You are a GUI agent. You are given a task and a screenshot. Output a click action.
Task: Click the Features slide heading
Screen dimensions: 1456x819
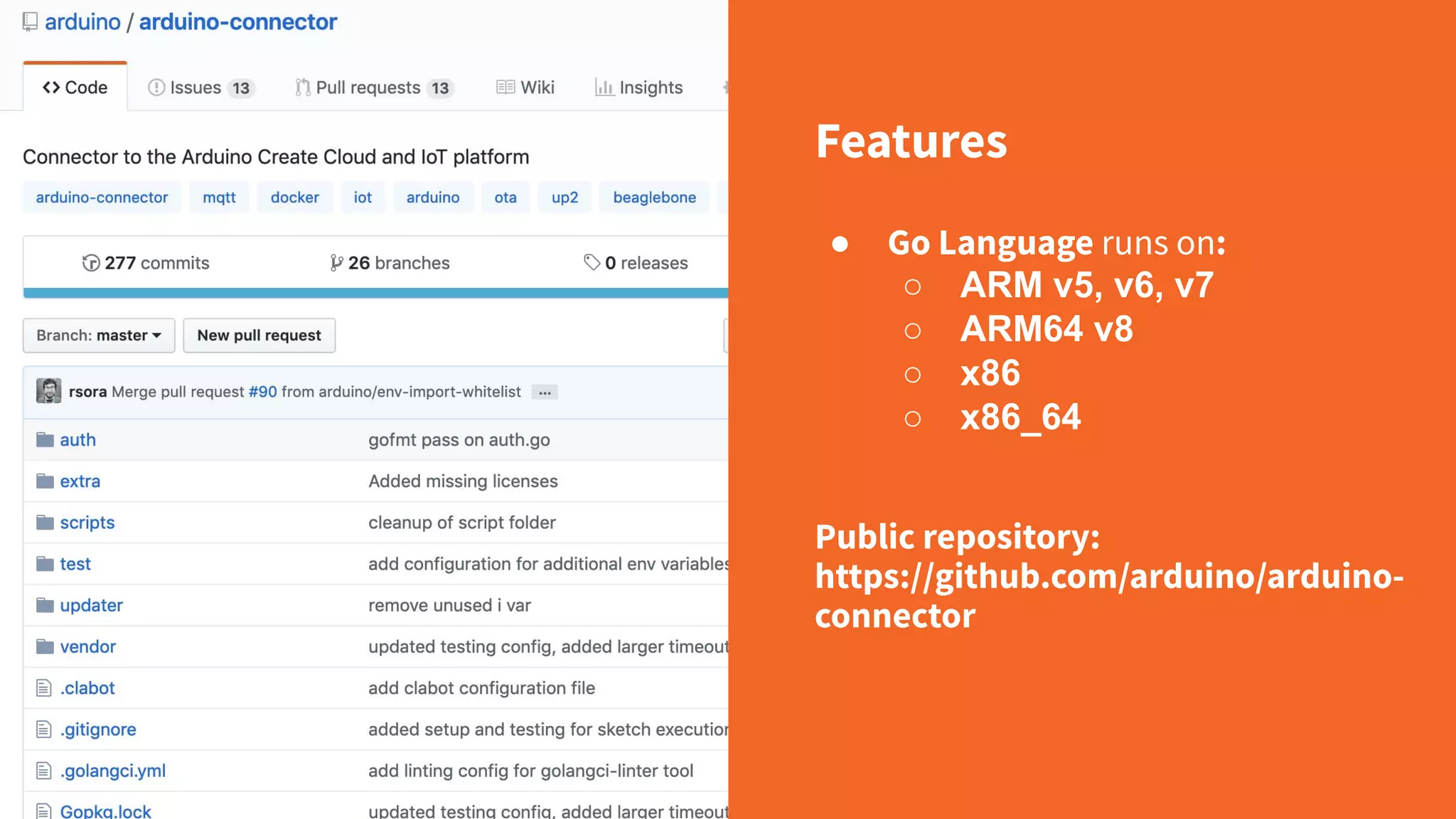coord(911,141)
